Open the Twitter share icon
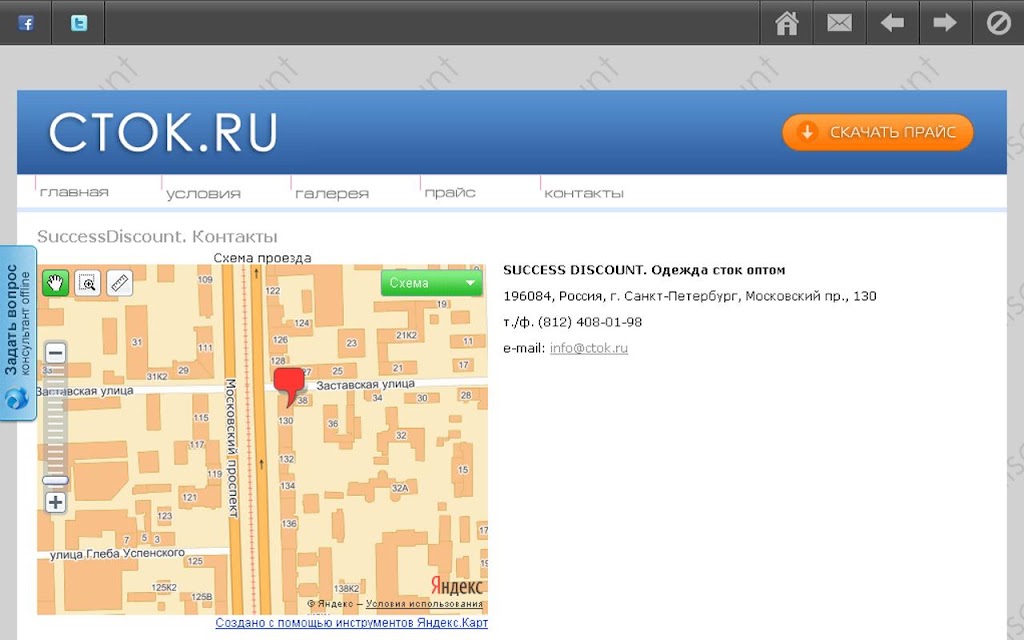This screenshot has width=1024, height=640. (79, 24)
